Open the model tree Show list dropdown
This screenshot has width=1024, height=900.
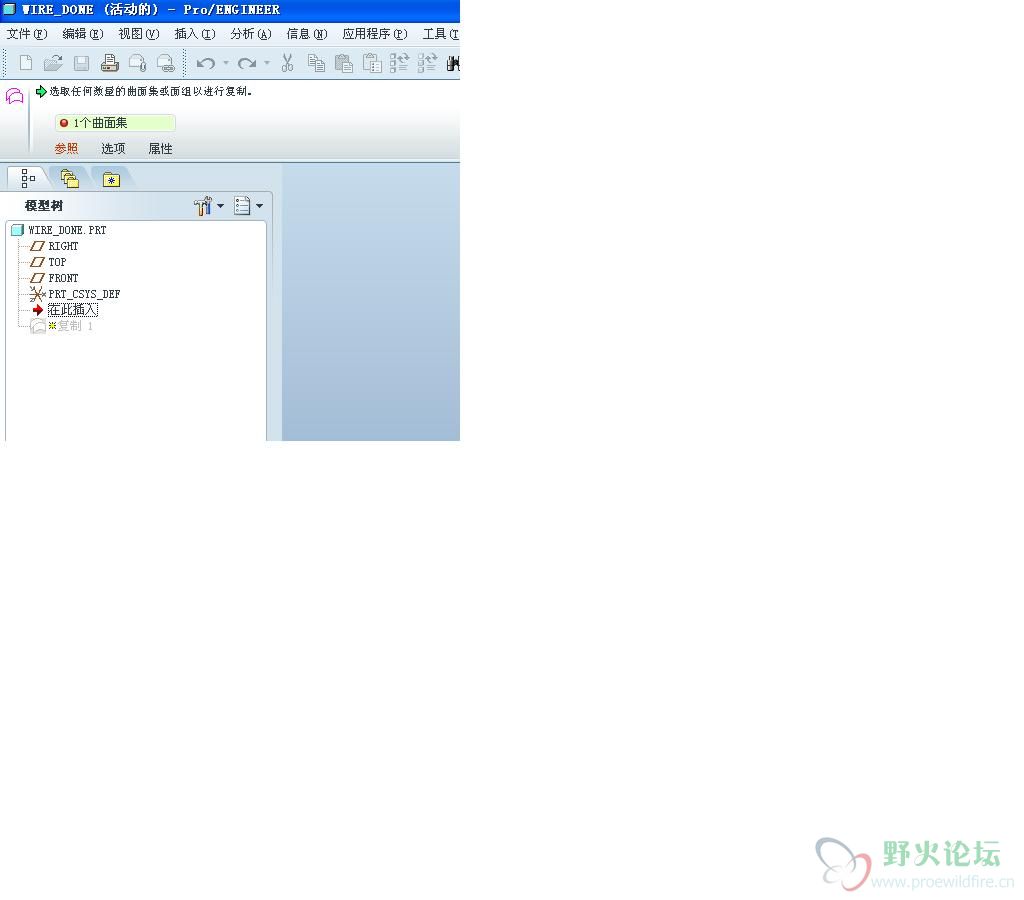point(249,206)
